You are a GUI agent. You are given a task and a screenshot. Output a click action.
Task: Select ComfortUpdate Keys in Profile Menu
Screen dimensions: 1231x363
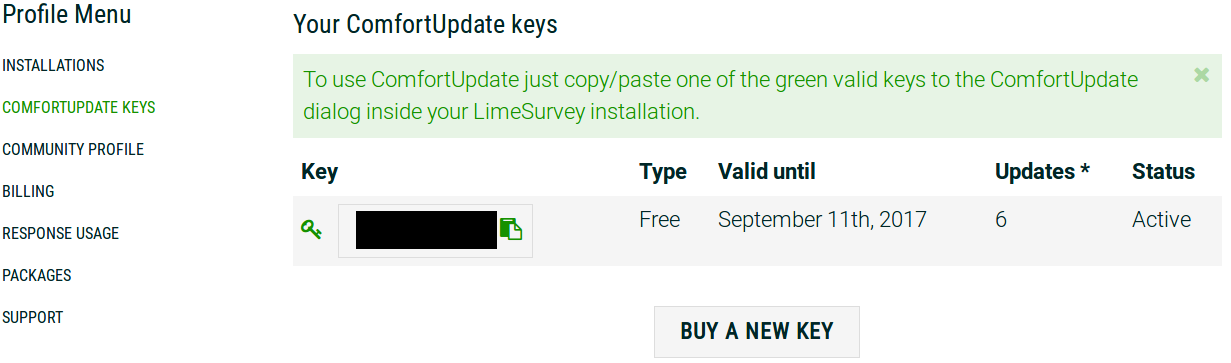[79, 107]
